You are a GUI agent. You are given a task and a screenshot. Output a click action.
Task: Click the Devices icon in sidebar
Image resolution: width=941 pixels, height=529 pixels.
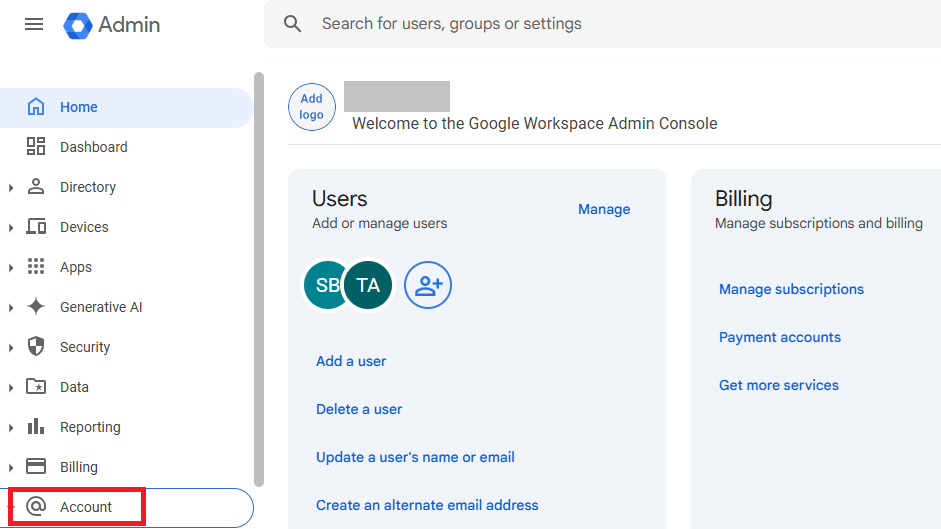pos(36,226)
